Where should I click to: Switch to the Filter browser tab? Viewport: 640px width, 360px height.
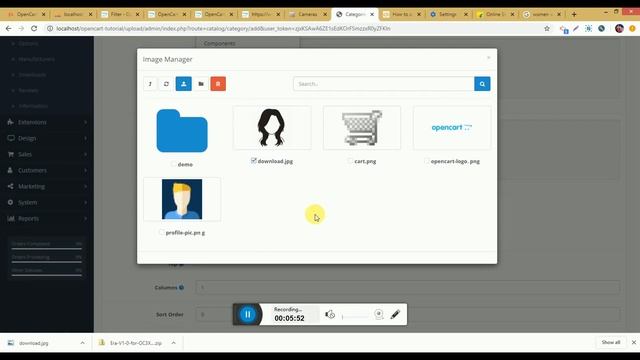click(120, 14)
